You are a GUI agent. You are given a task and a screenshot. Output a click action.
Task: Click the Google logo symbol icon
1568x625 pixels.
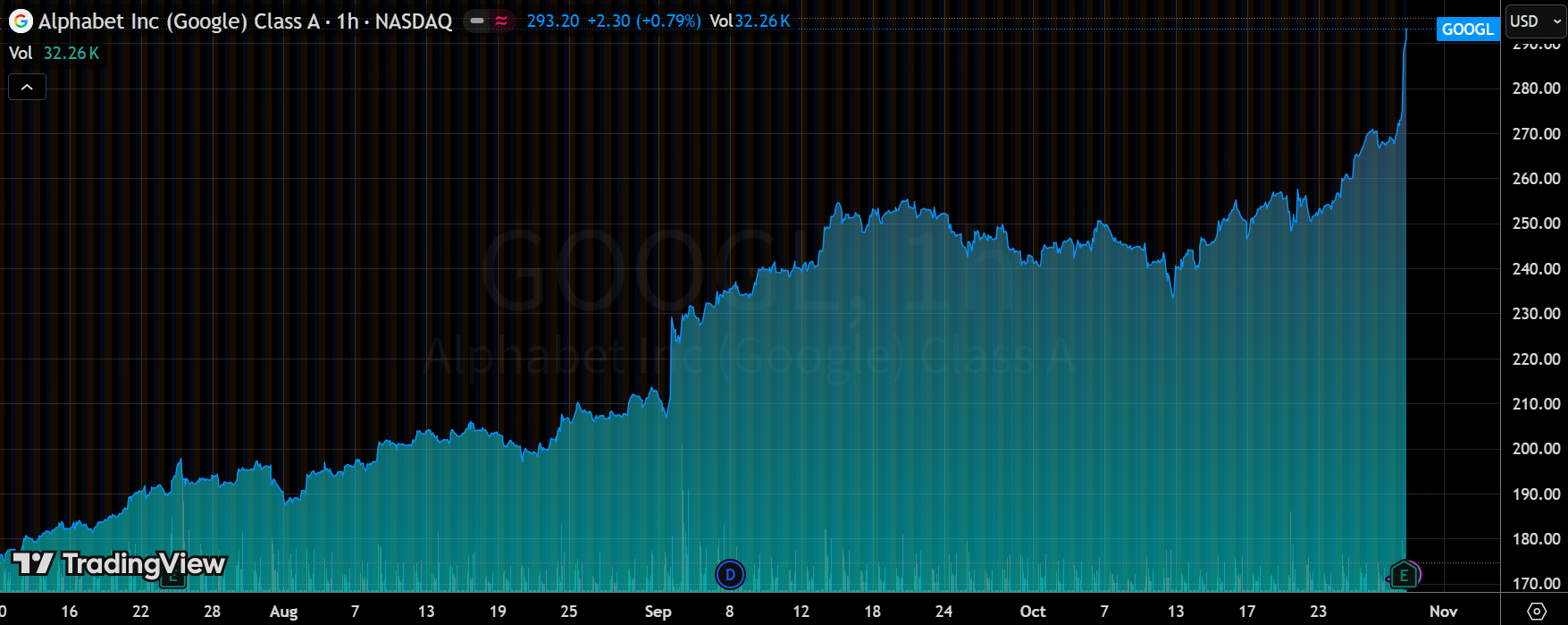point(21,21)
